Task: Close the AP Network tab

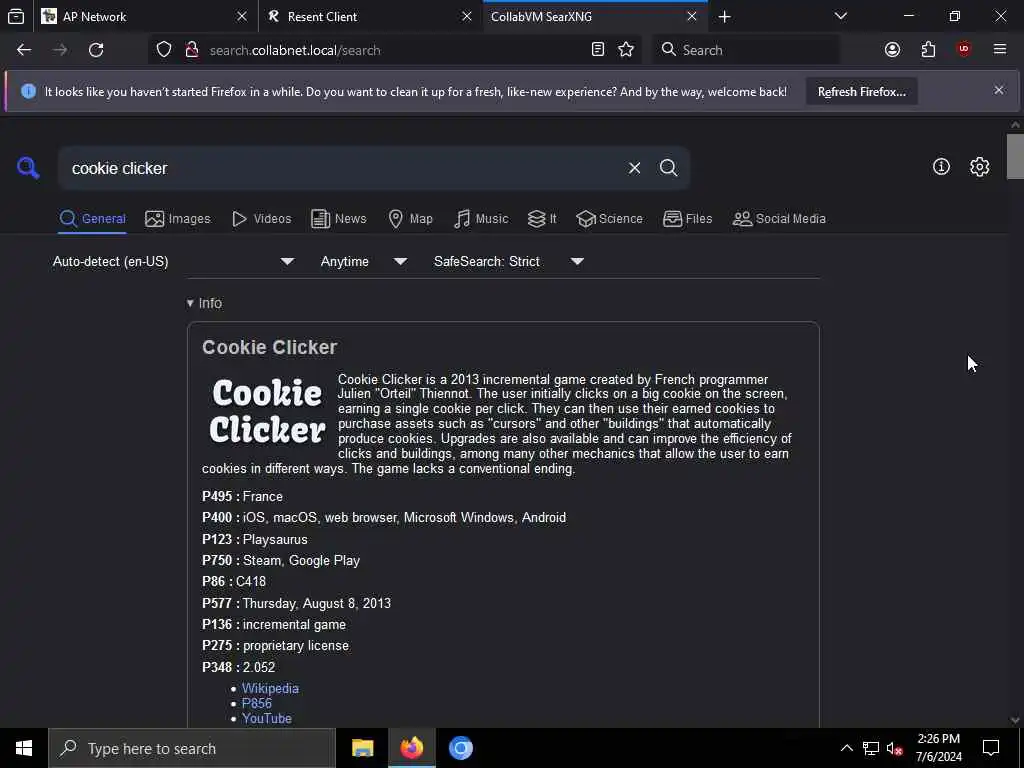Action: [x=242, y=16]
